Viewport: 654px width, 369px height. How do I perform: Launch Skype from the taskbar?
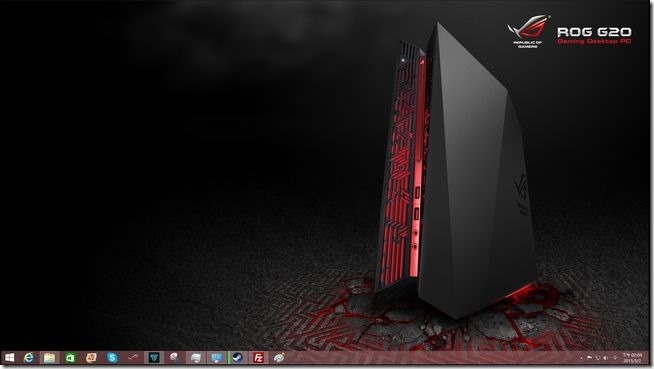pos(112,358)
